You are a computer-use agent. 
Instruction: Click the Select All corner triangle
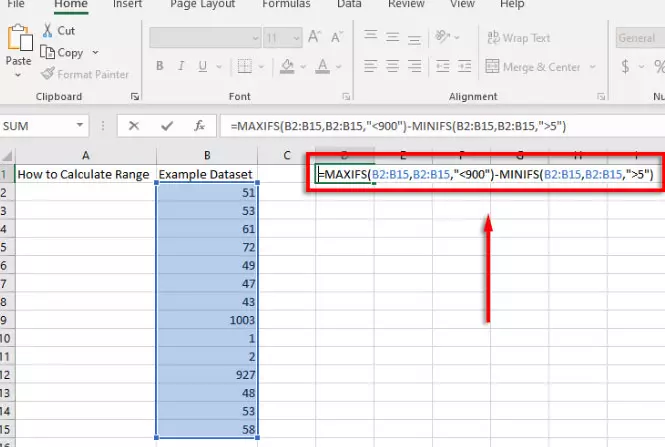click(7, 156)
